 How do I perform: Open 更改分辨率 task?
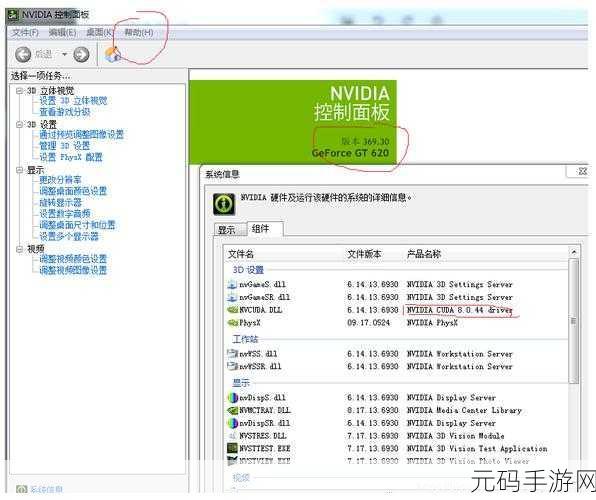pyautogui.click(x=60, y=180)
